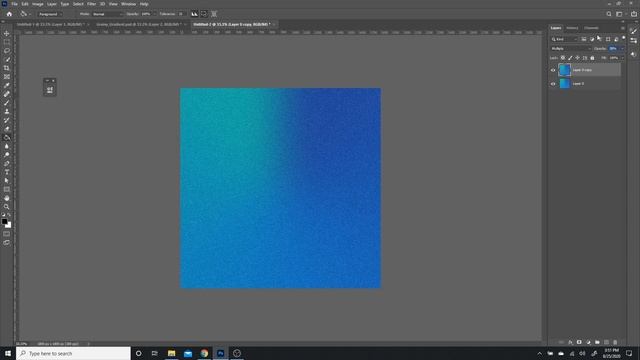This screenshot has height=360, width=640.
Task: Toggle the layer filter on/off switch
Action: point(623,38)
